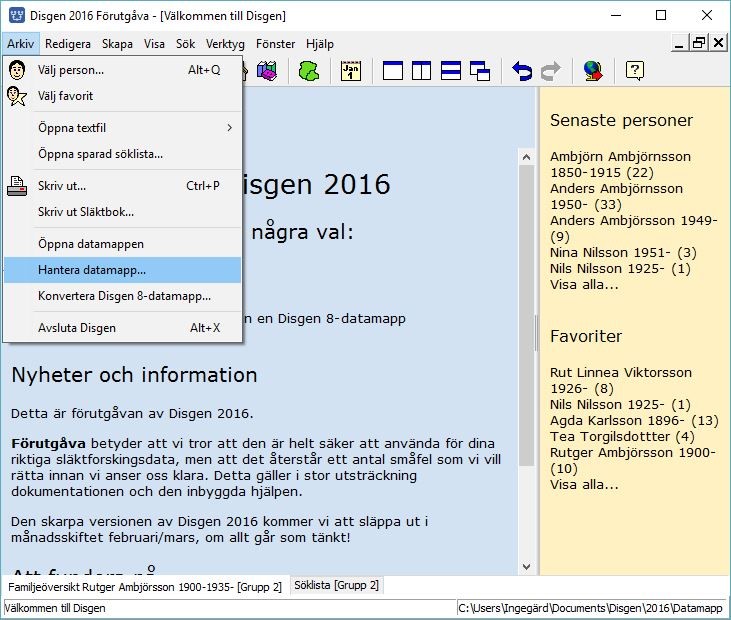Screen dimensions: 731x620
Task: Restore the inner document window
Action: 698,43
